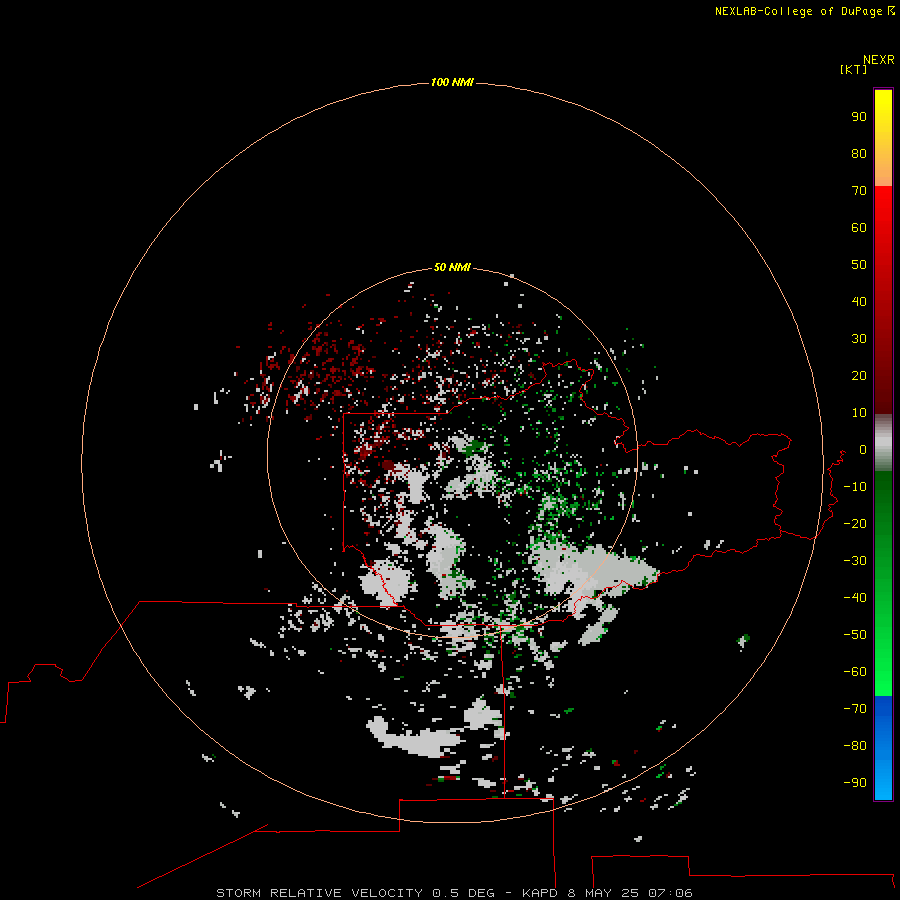Click the NEXLAB-College of DuPage watermark text
The width and height of the screenshot is (900, 900).
804,11
